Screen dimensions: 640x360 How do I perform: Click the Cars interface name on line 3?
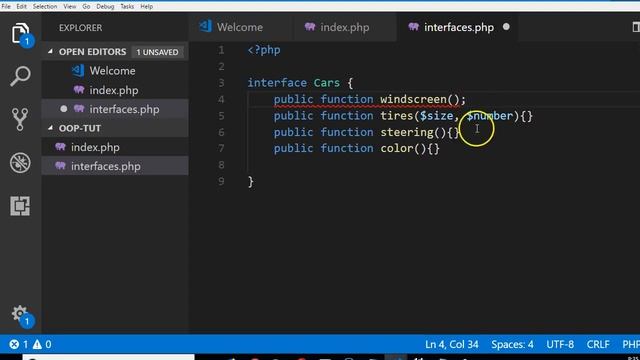tap(327, 83)
